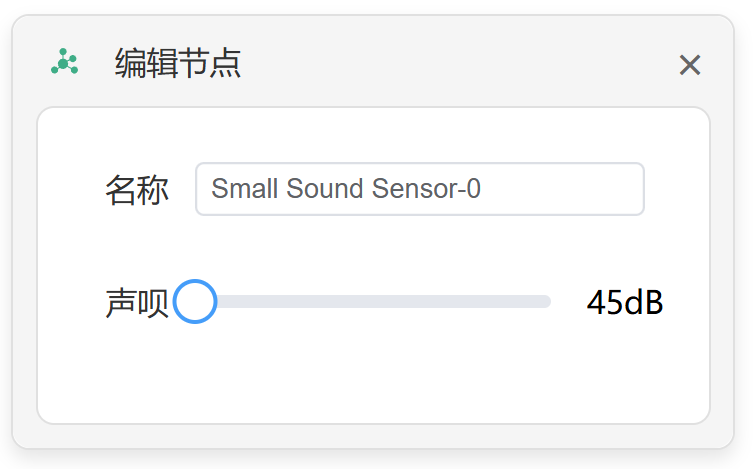
Task: Click the 编辑节点 dialog title text
Action: tap(178, 64)
